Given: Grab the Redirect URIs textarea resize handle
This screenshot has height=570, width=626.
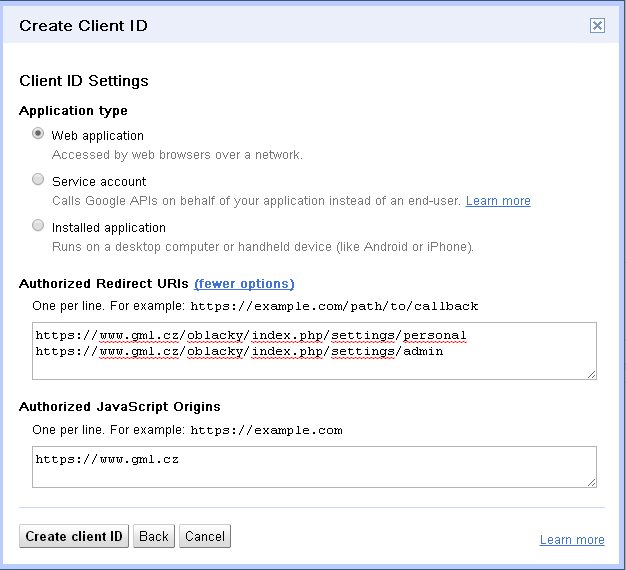Looking at the screenshot, I should tap(591, 374).
